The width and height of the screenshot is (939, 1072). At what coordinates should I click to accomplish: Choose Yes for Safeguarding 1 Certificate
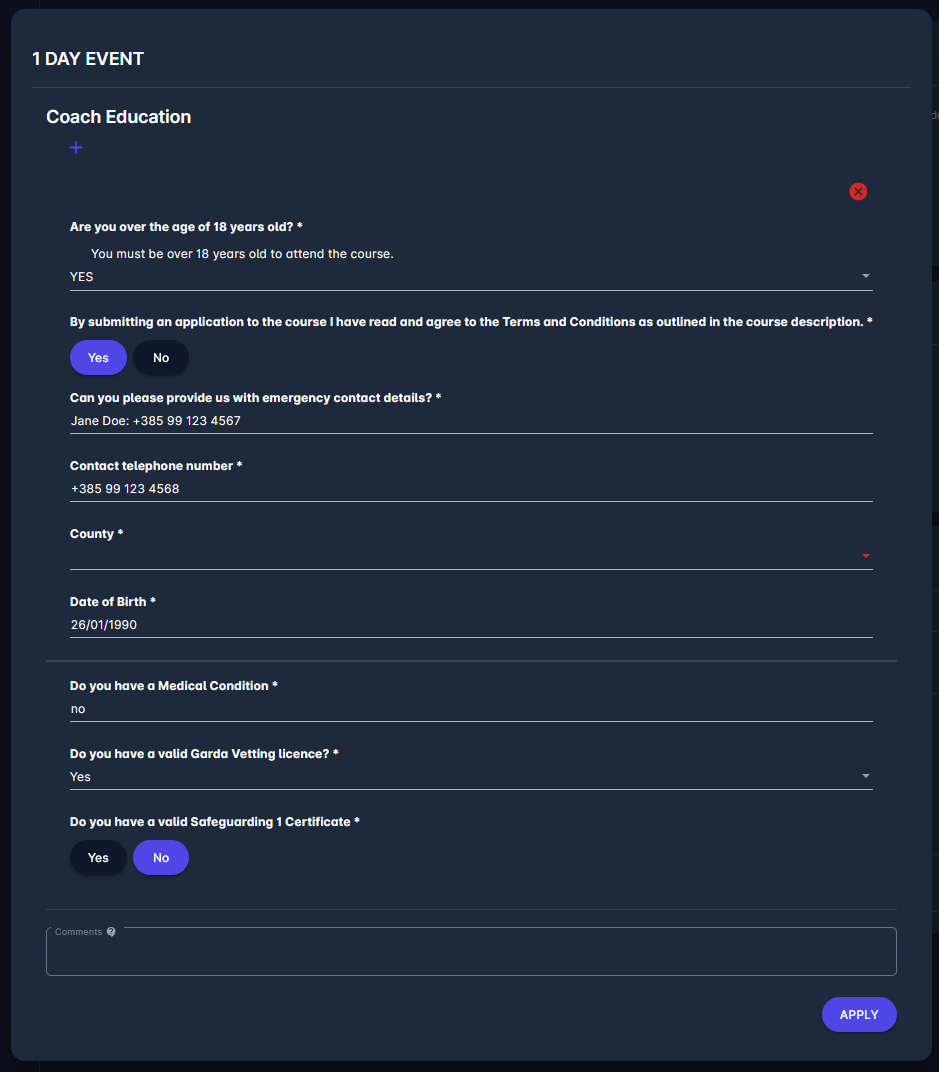click(x=98, y=858)
